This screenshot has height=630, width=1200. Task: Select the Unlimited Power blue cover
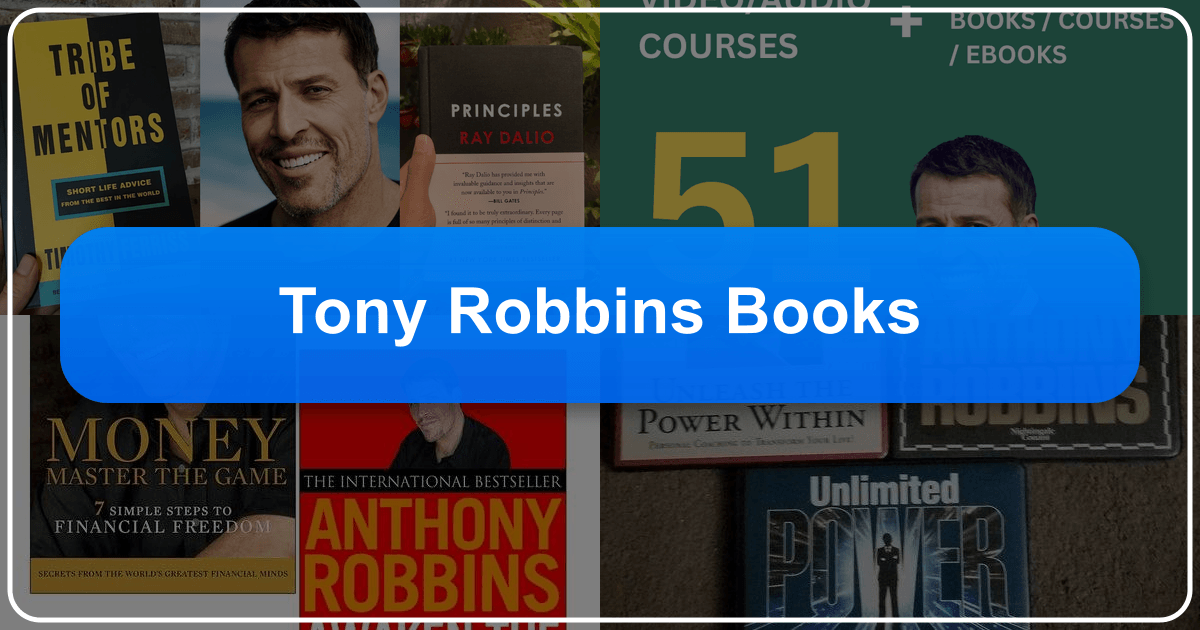coord(885,545)
